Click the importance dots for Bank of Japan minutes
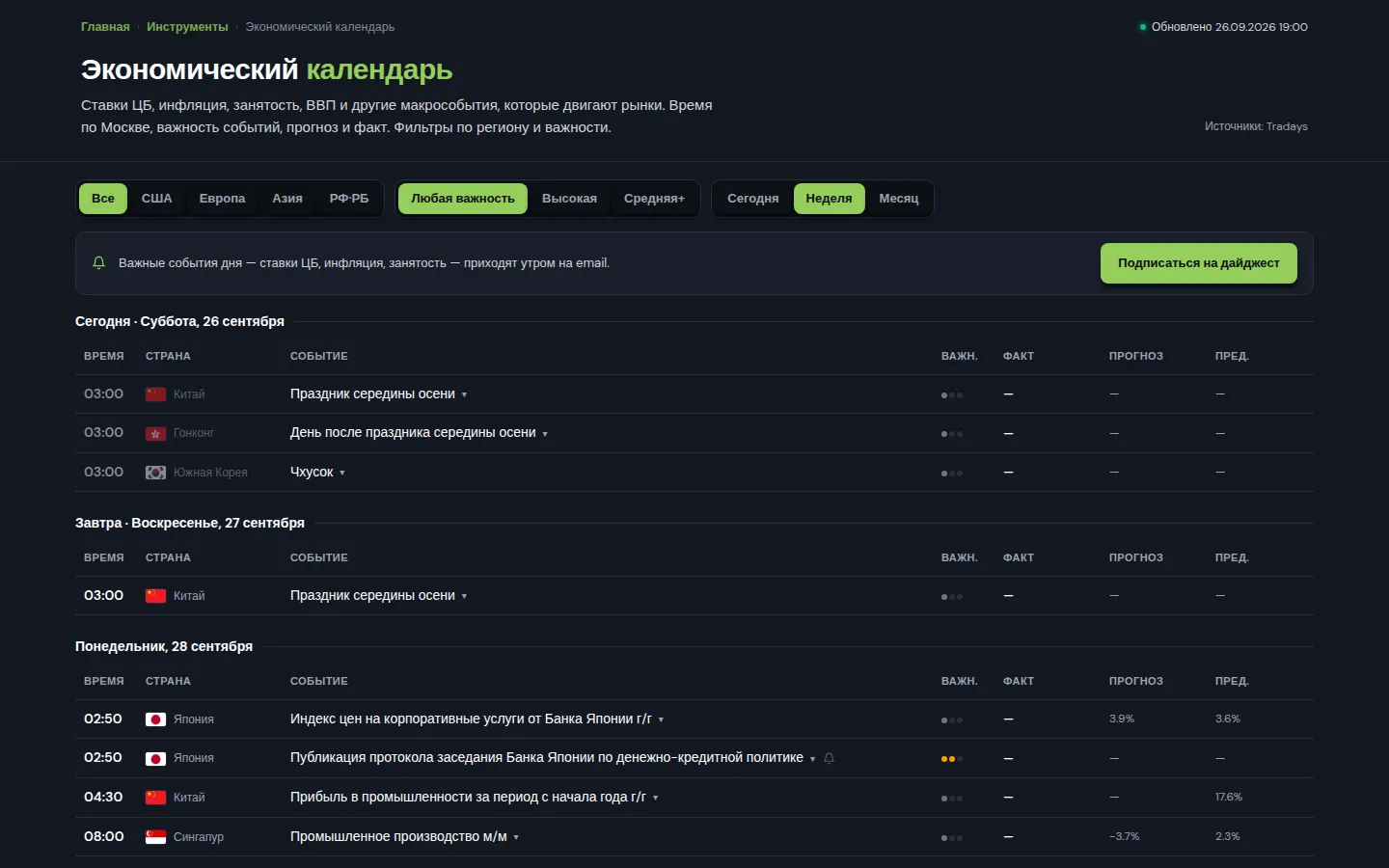1389x868 pixels. coord(952,759)
